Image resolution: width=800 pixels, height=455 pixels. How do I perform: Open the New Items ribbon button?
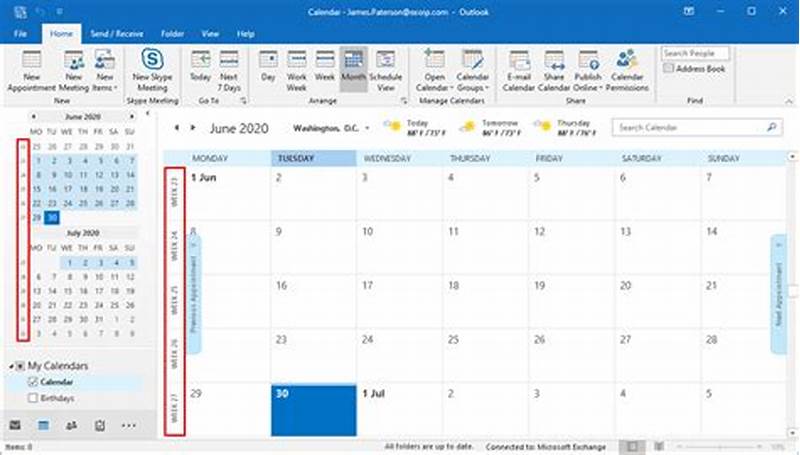(105, 71)
